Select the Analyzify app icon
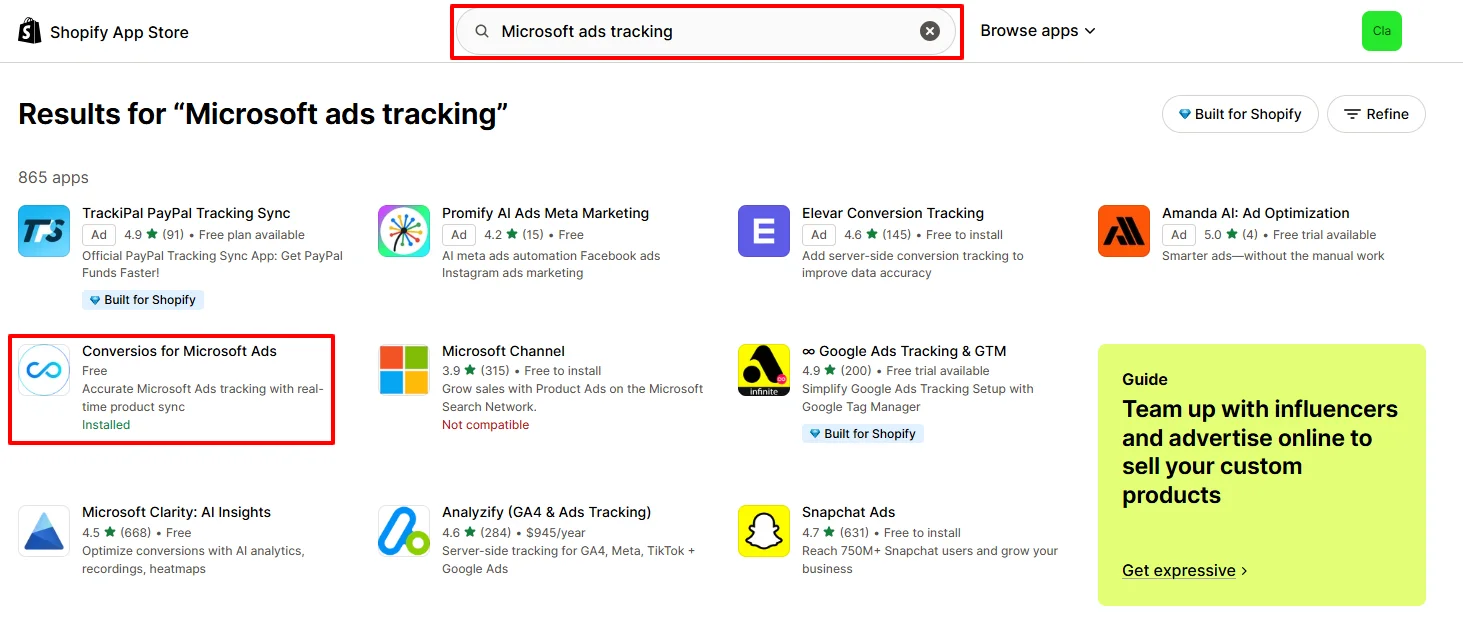The width and height of the screenshot is (1463, 633). tap(403, 531)
